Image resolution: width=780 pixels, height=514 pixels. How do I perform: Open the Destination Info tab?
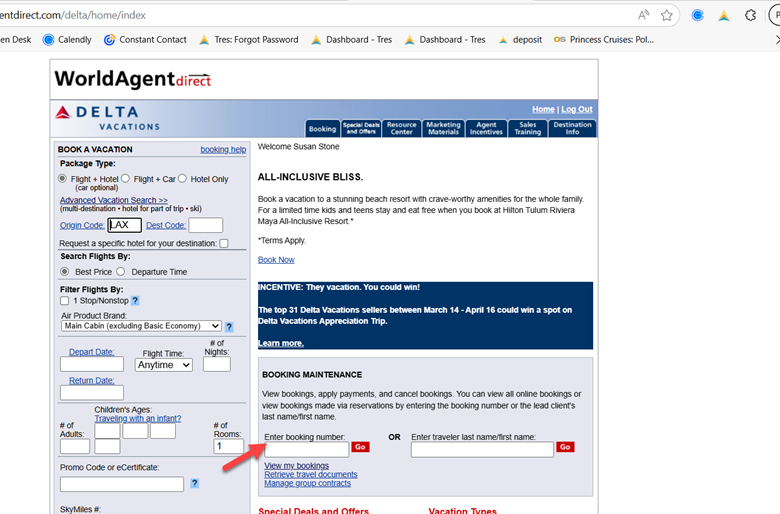click(x=572, y=128)
